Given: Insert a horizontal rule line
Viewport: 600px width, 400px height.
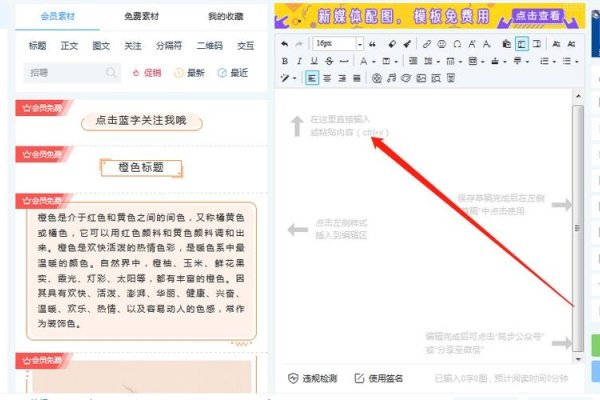Looking at the screenshot, I should (344, 61).
